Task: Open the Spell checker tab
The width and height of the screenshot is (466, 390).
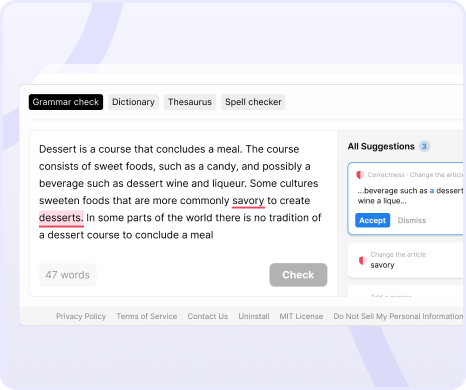Action: [253, 102]
